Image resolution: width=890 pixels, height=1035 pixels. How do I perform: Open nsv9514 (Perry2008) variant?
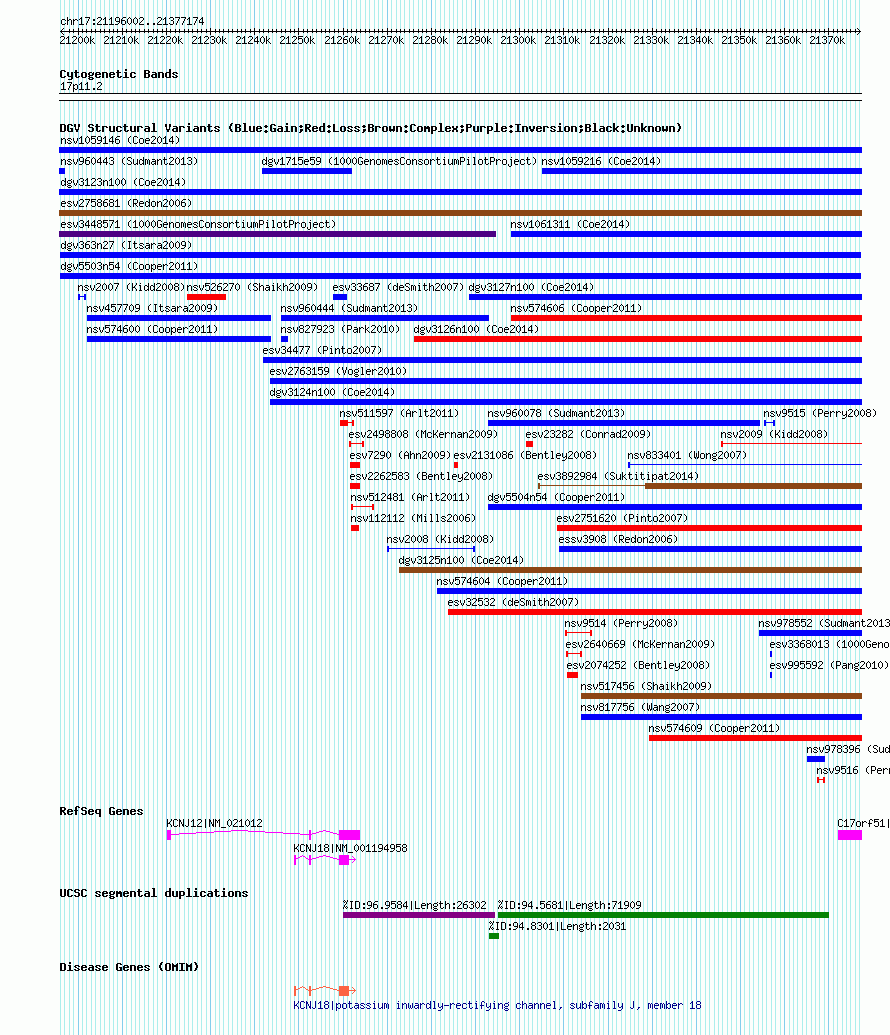point(621,624)
